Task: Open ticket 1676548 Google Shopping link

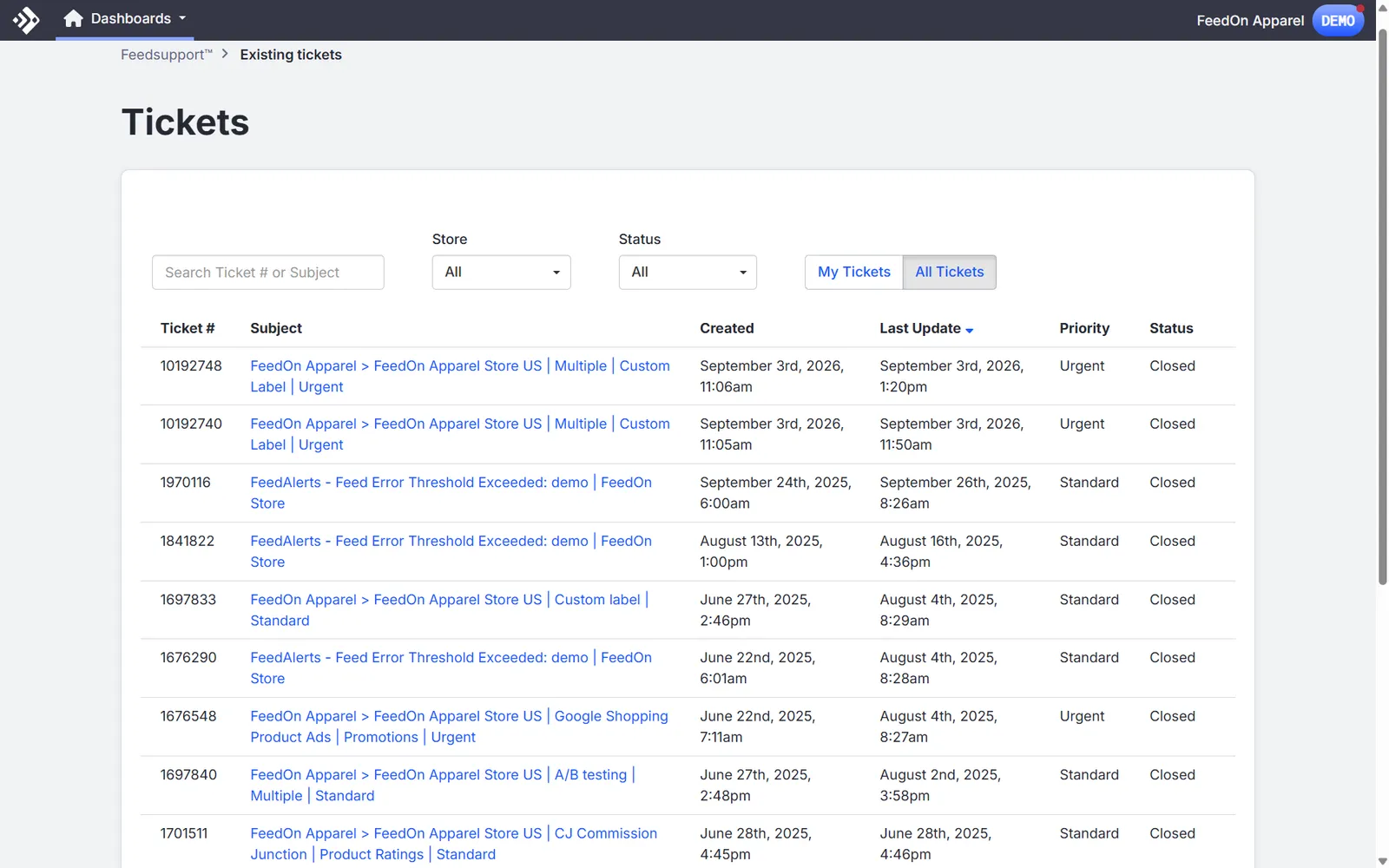Action: (459, 727)
